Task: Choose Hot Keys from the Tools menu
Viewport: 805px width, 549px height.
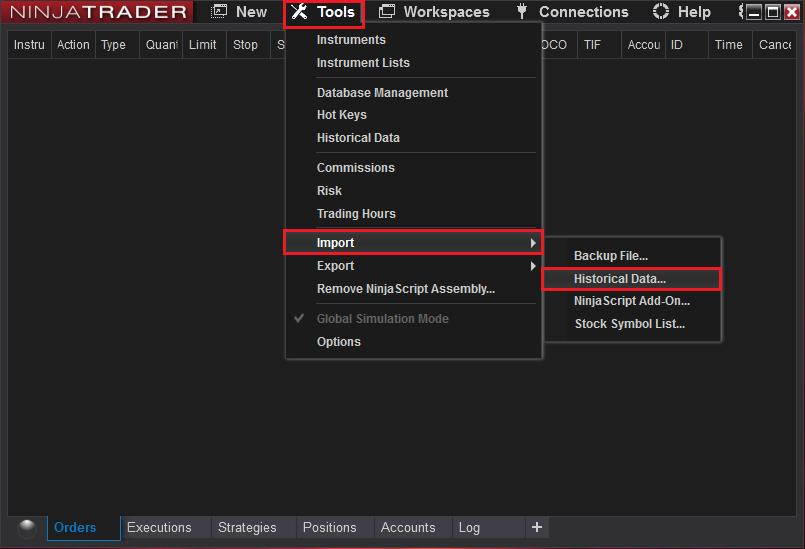Action: 342,115
